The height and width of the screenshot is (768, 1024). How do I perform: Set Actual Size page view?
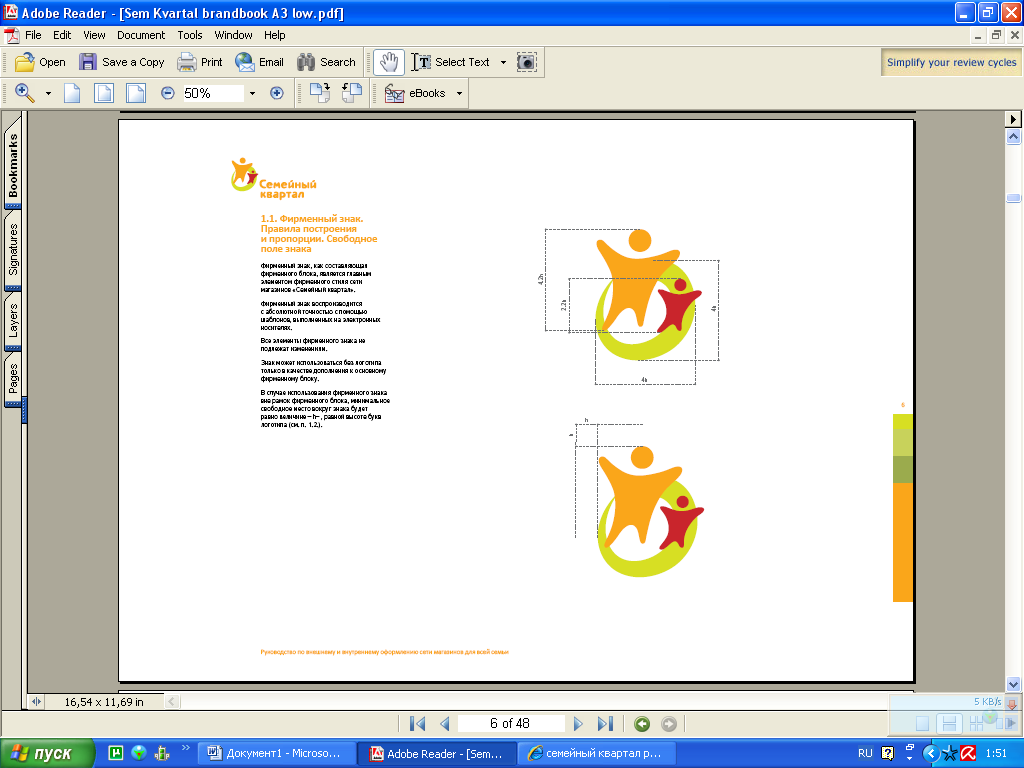[x=72, y=93]
